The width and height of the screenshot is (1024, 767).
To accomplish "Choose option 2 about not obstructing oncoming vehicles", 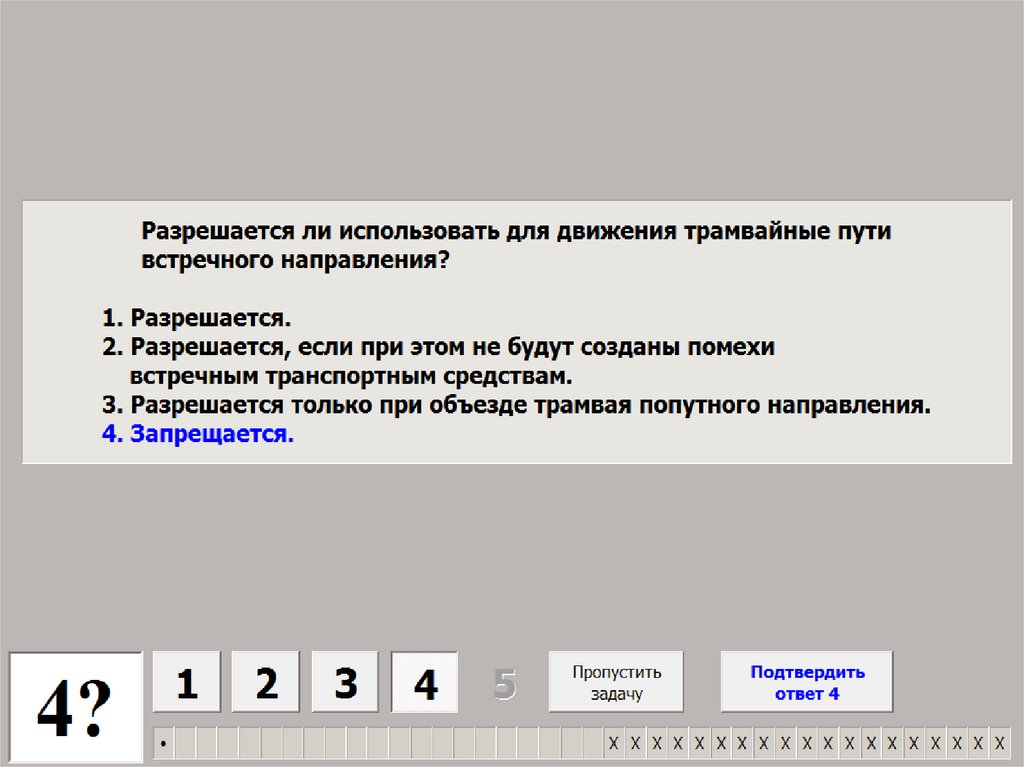I will click(x=440, y=361).
